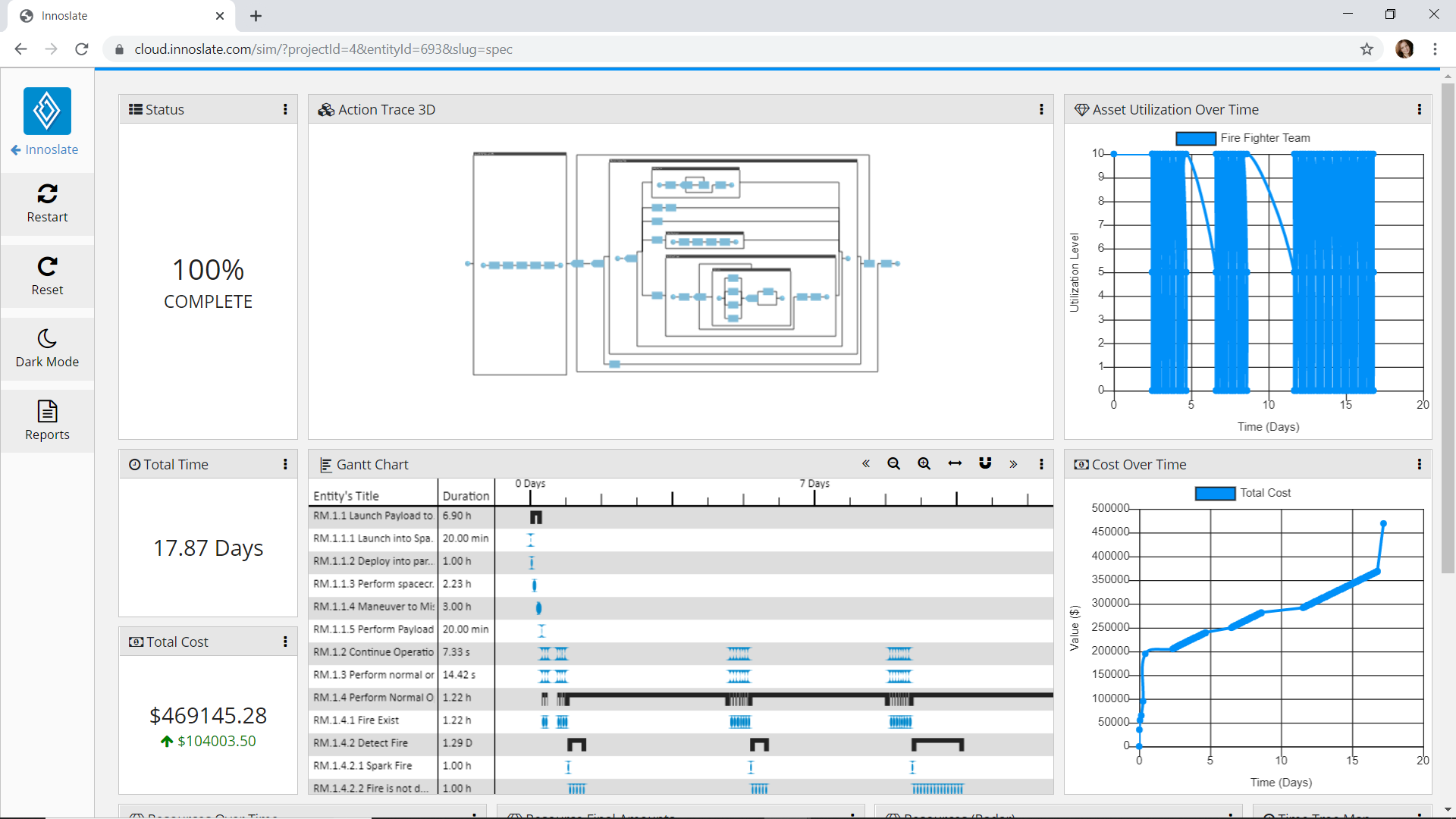The image size is (1456, 819).
Task: Open the Action Trace 3D options menu
Action: pyautogui.click(x=1041, y=110)
